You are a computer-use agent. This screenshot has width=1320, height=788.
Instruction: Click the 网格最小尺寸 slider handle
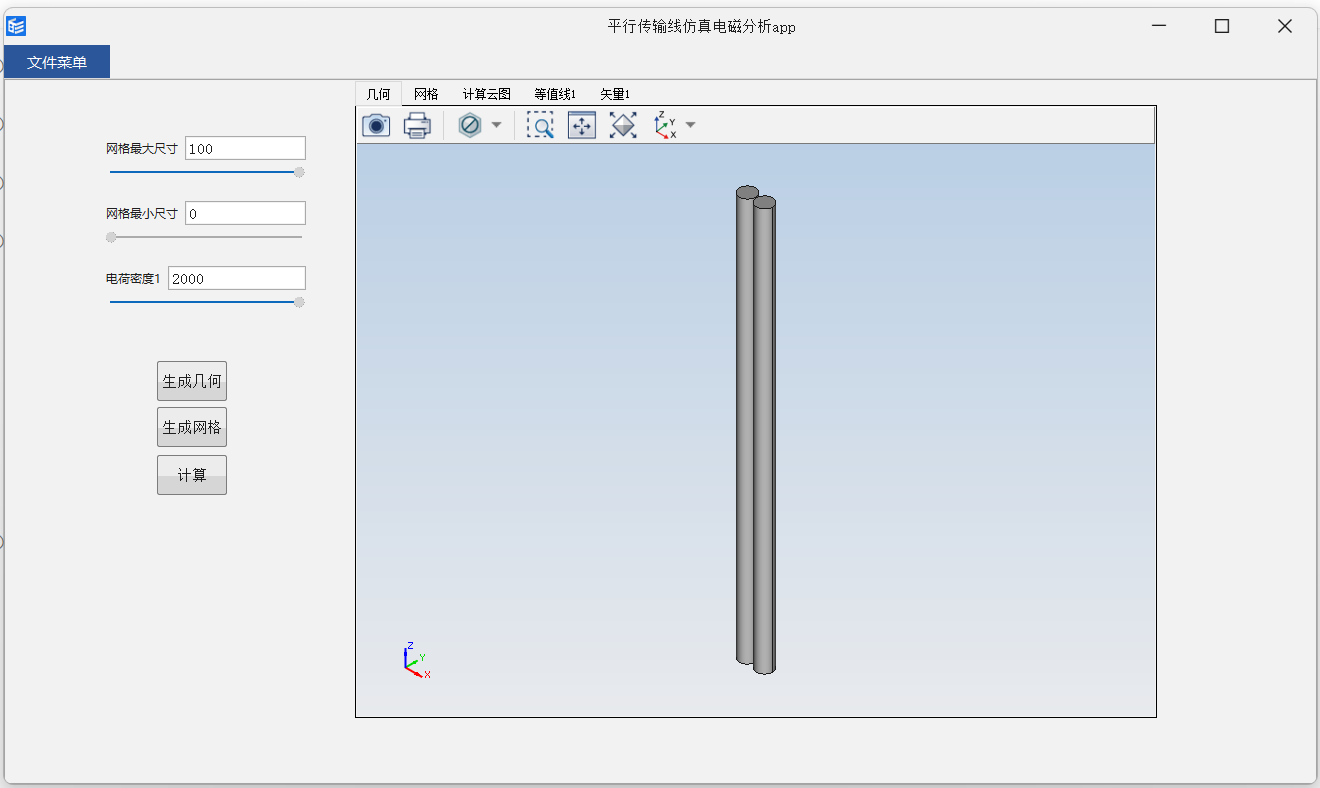pos(111,237)
